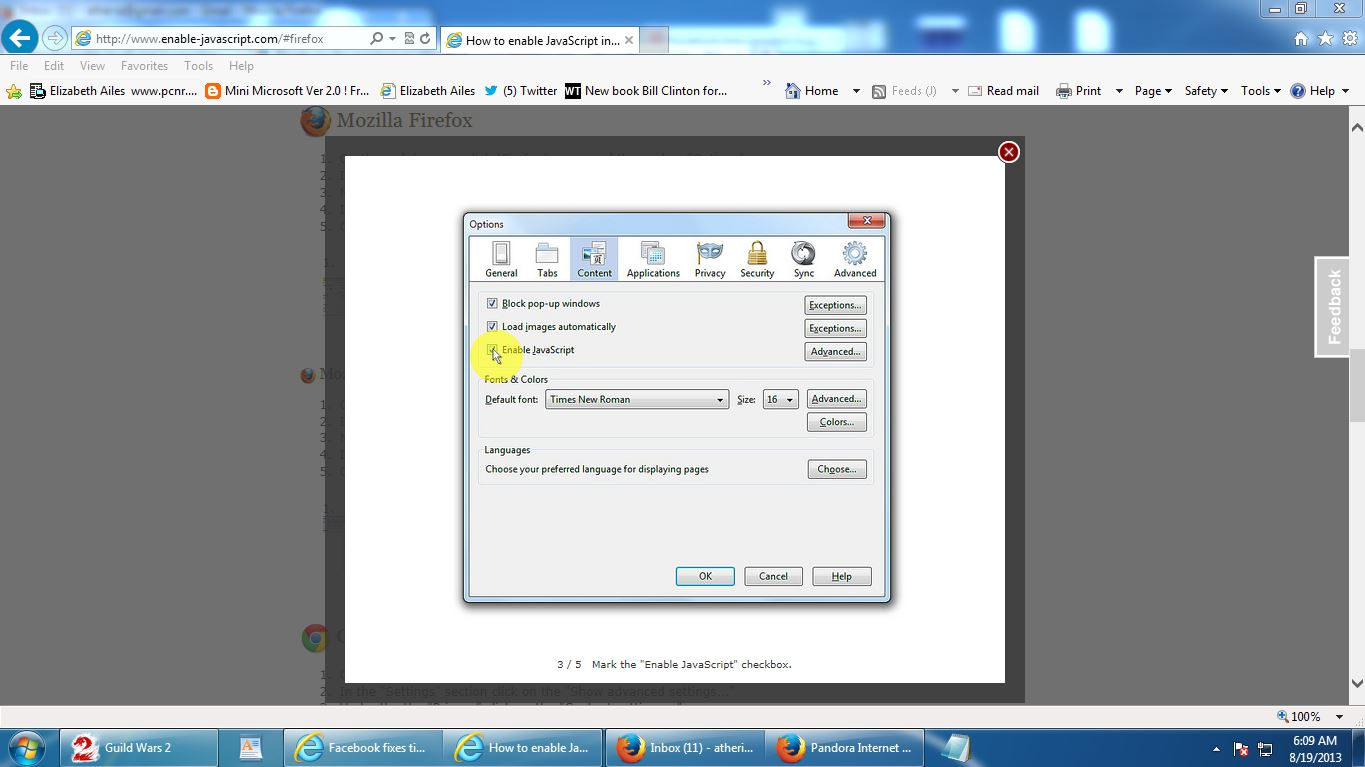Click Cancel in the Options dialog
This screenshot has height=767, width=1365.
point(773,576)
